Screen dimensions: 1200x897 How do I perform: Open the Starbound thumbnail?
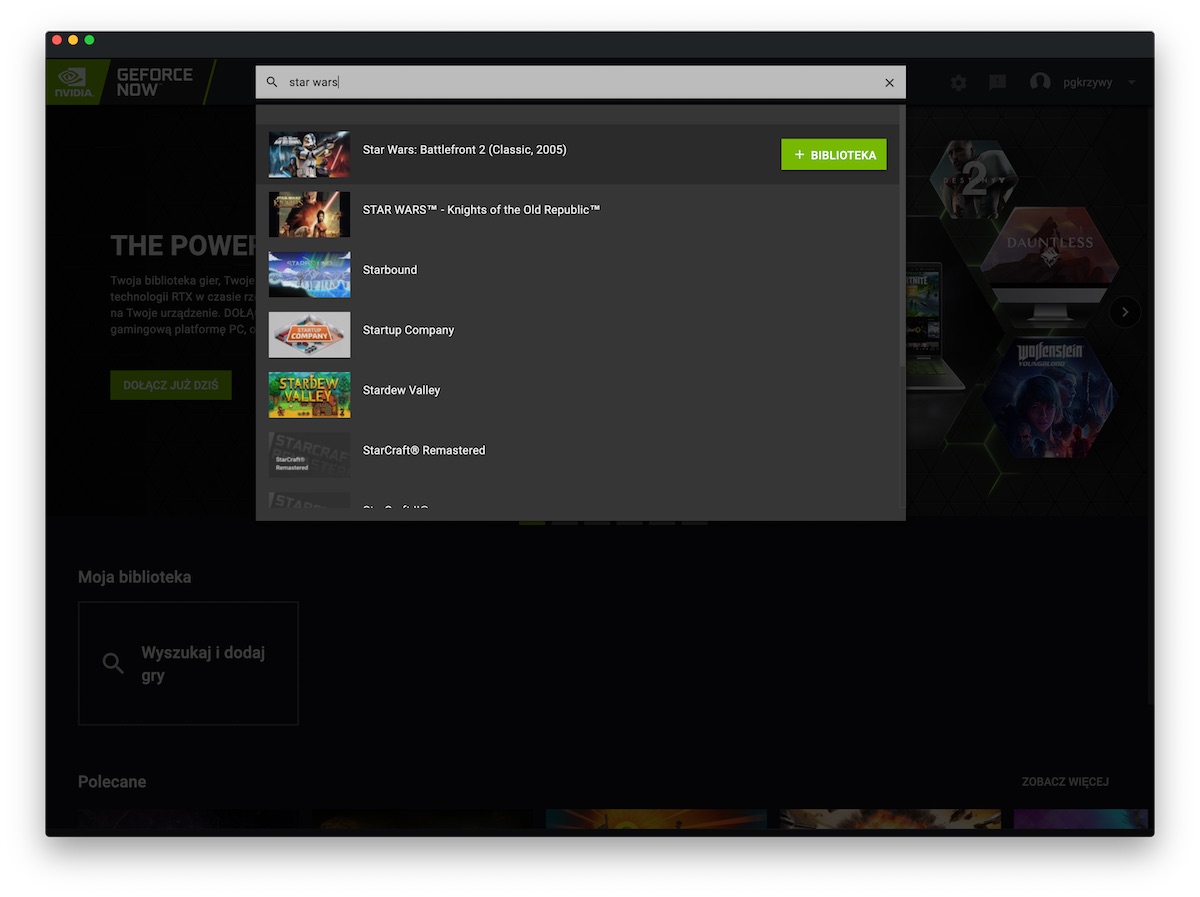[x=310, y=274]
